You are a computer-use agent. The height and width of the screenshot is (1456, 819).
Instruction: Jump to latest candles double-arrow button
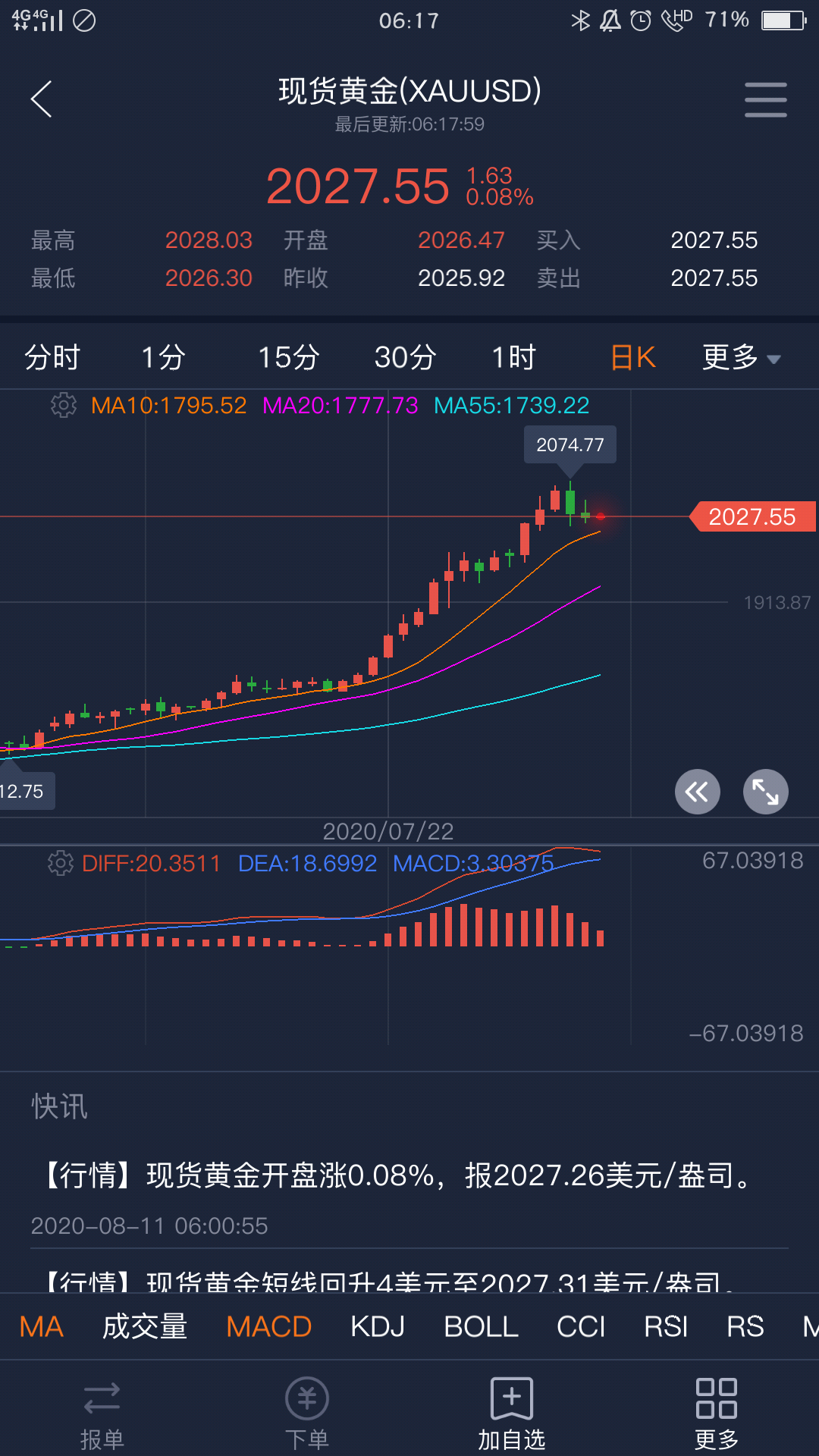pyautogui.click(x=697, y=792)
